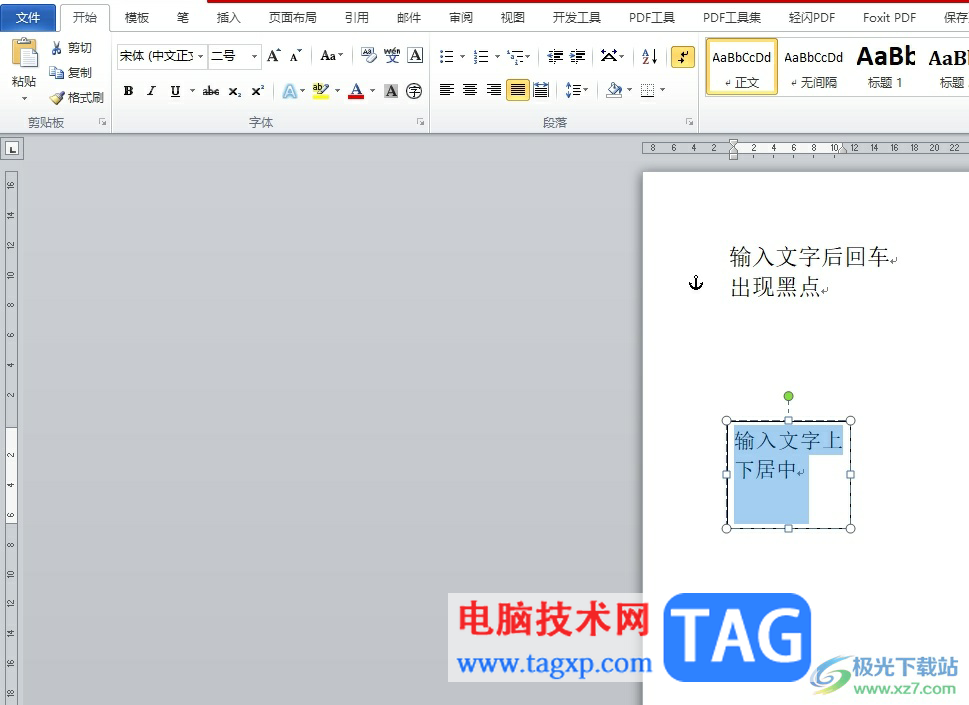Open the Paragraph dialog launcher

point(689,122)
